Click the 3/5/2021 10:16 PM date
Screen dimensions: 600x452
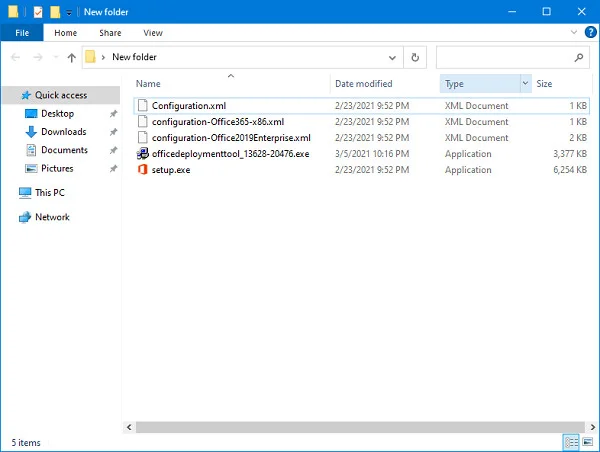click(x=372, y=154)
